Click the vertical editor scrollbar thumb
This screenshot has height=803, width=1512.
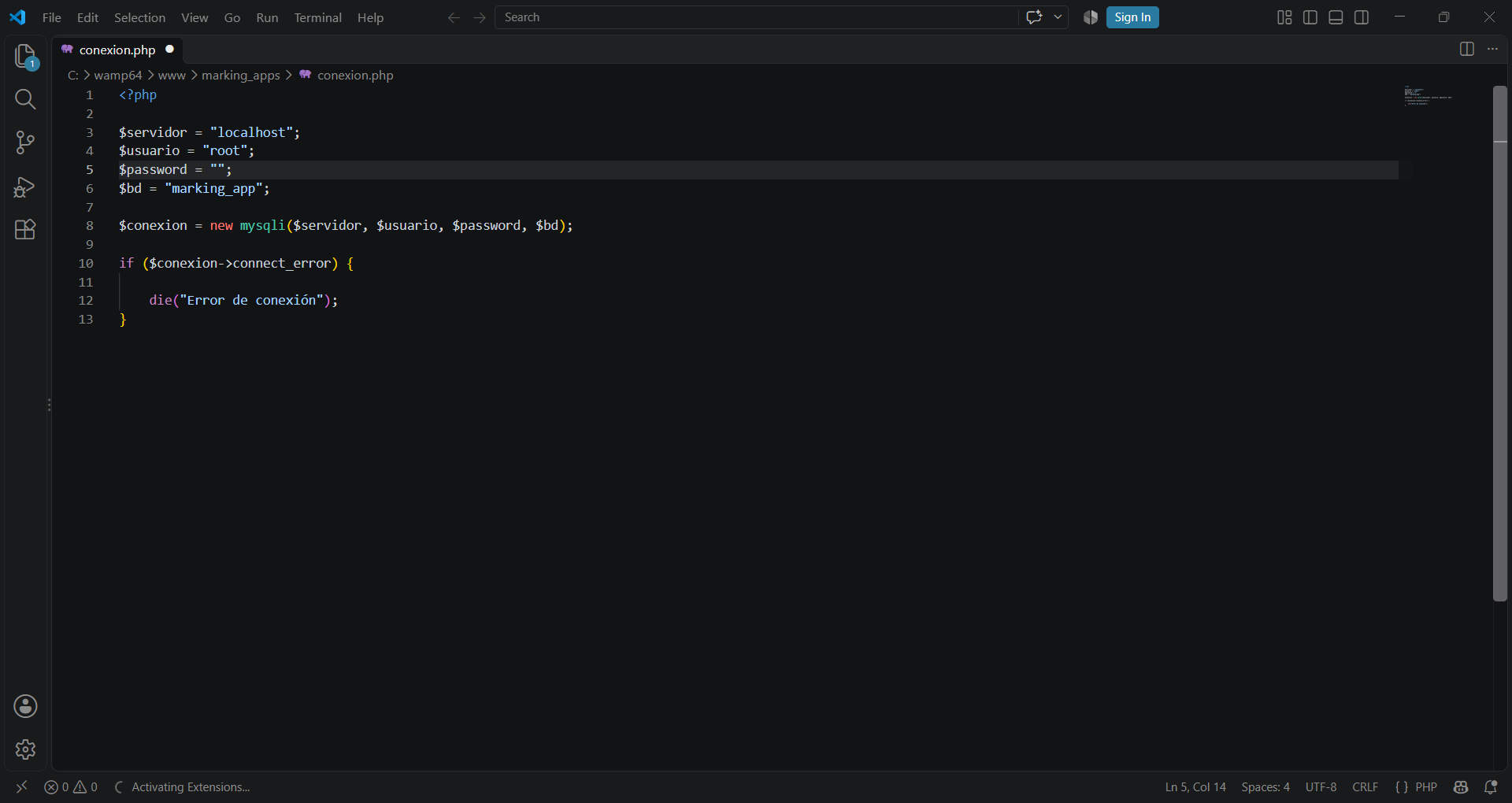click(x=1500, y=343)
